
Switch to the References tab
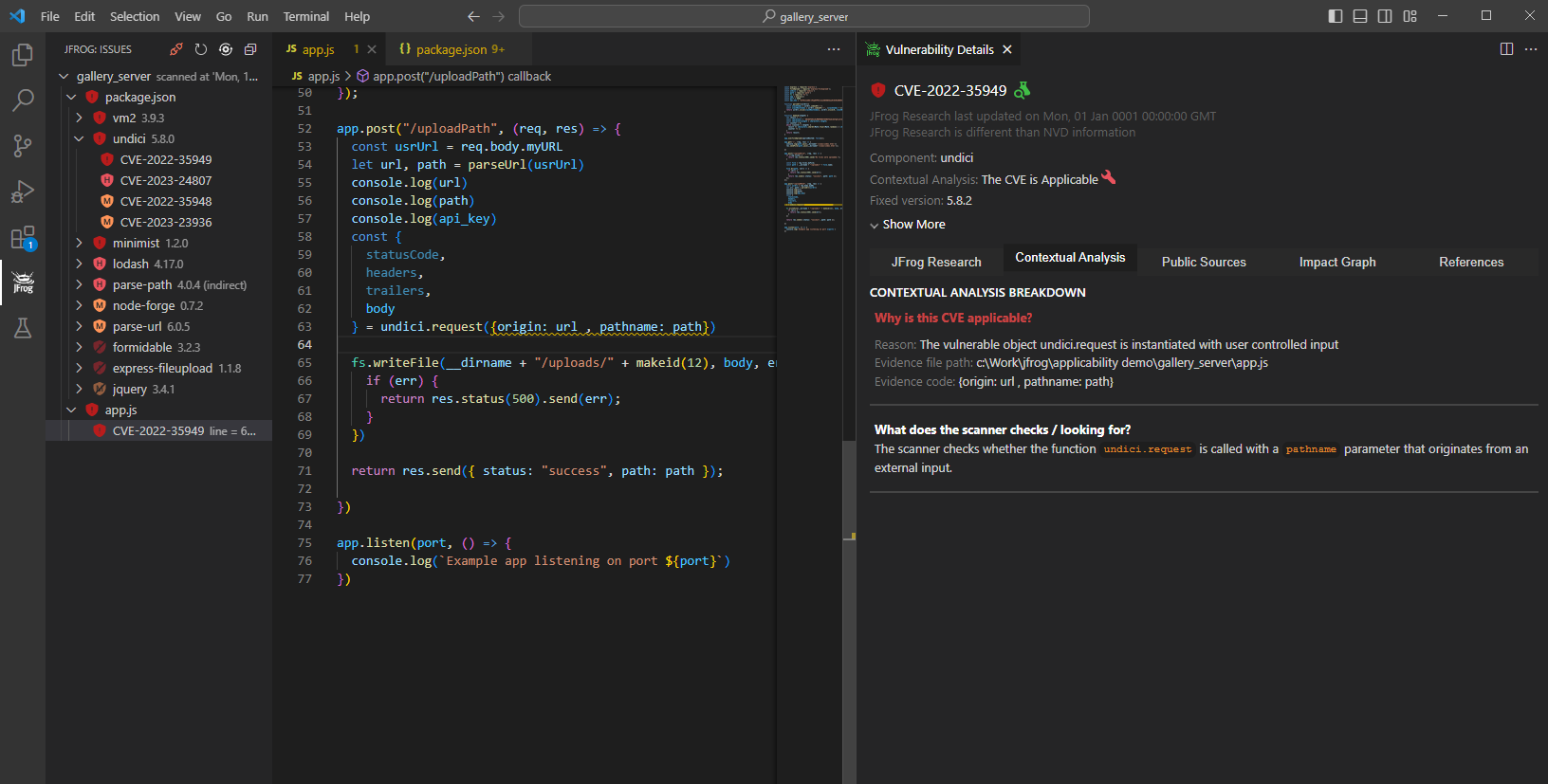(x=1471, y=262)
